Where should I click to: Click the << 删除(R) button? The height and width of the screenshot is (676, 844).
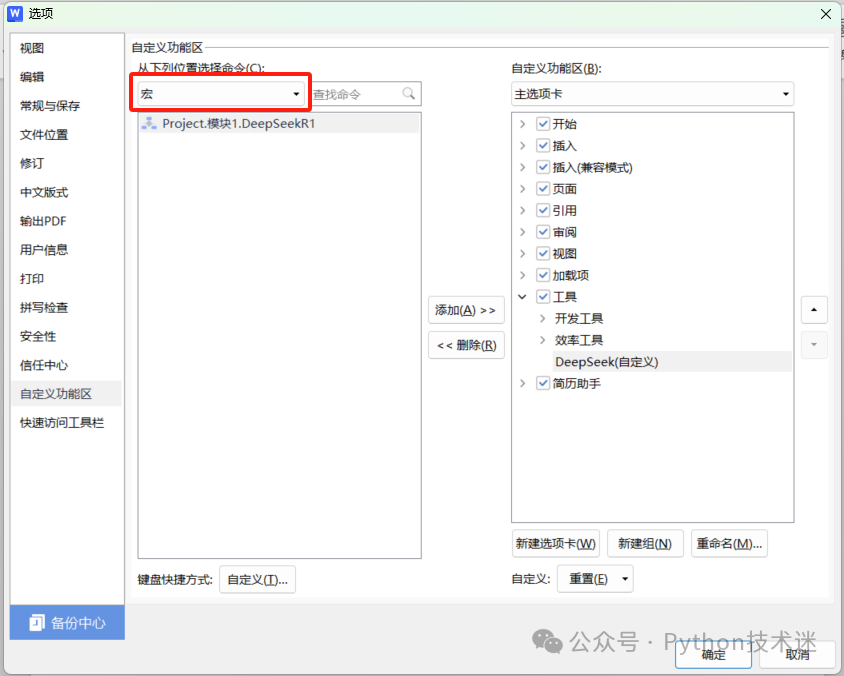pyautogui.click(x=466, y=345)
